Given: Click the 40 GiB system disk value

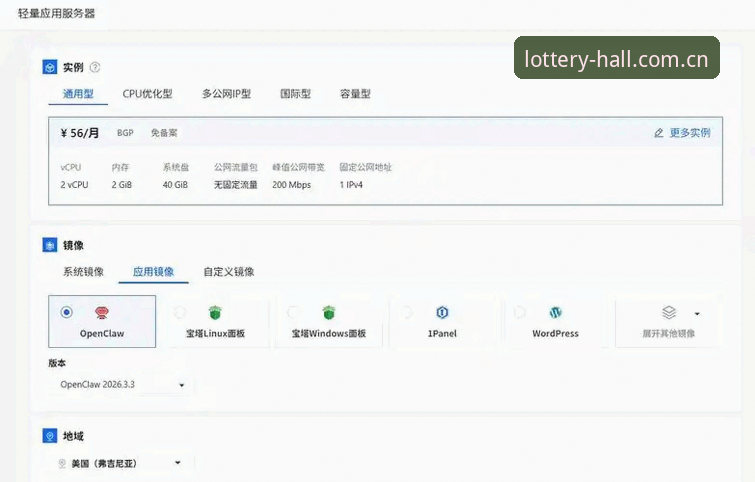Looking at the screenshot, I should point(175,185).
